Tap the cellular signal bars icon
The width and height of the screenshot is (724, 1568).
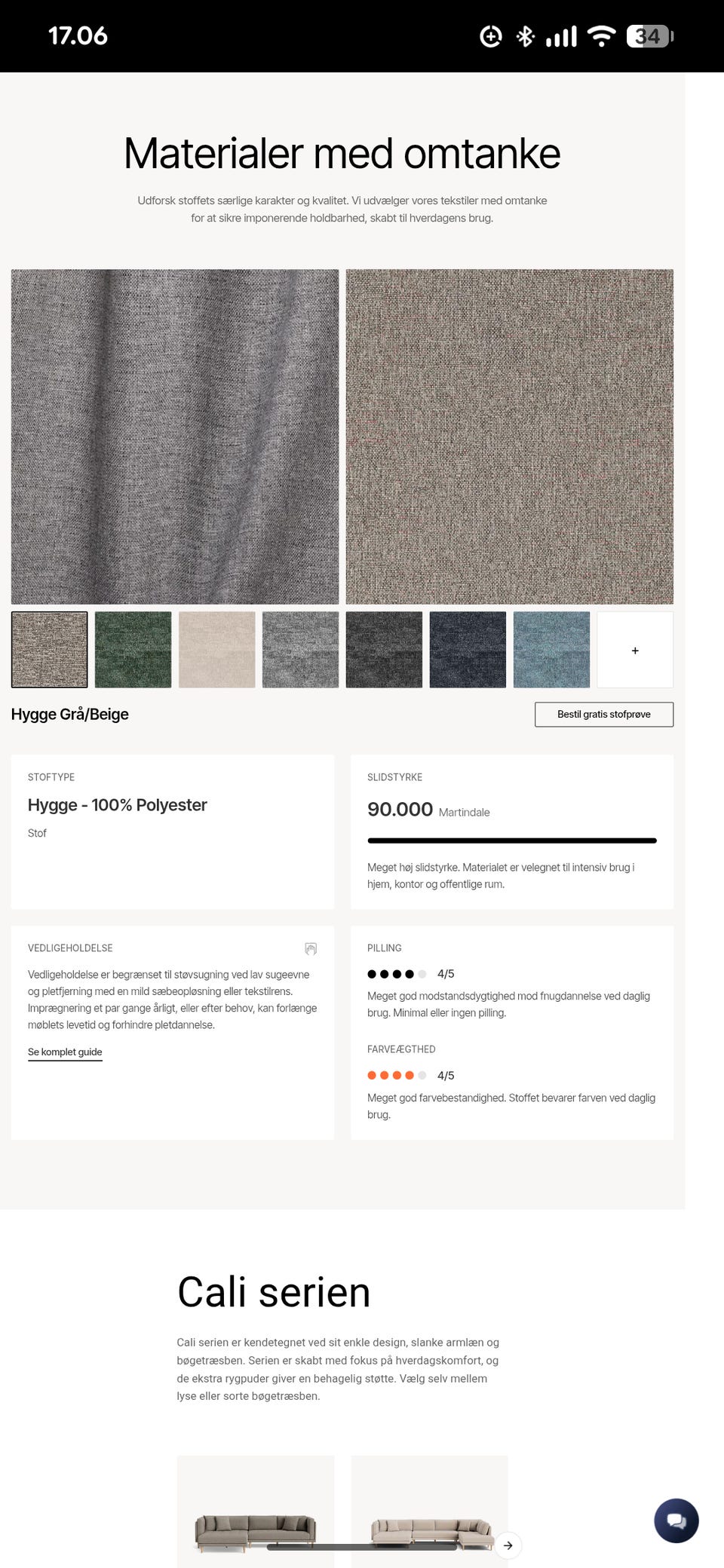(561, 35)
